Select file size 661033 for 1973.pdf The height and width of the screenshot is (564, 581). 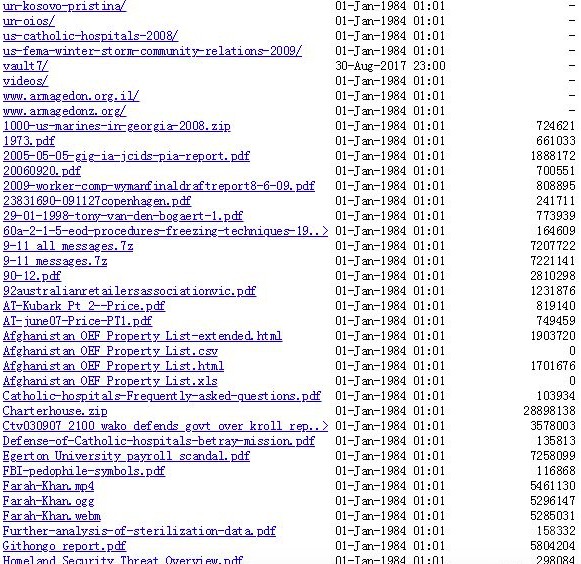(556, 141)
